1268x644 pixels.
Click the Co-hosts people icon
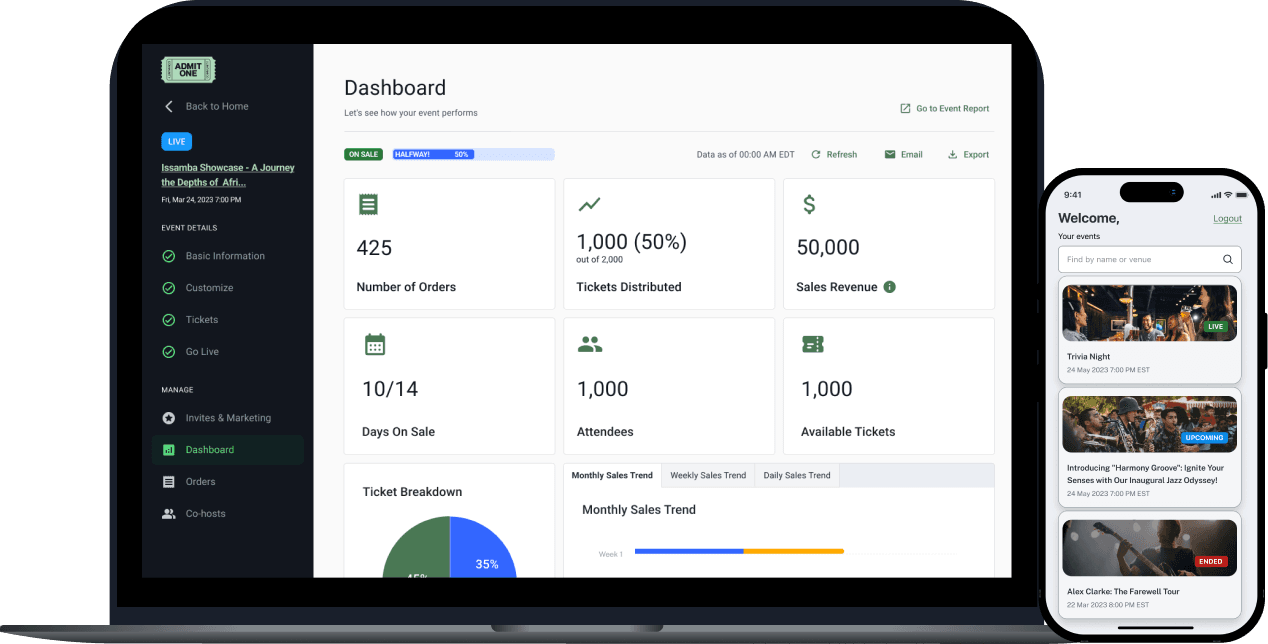169,514
